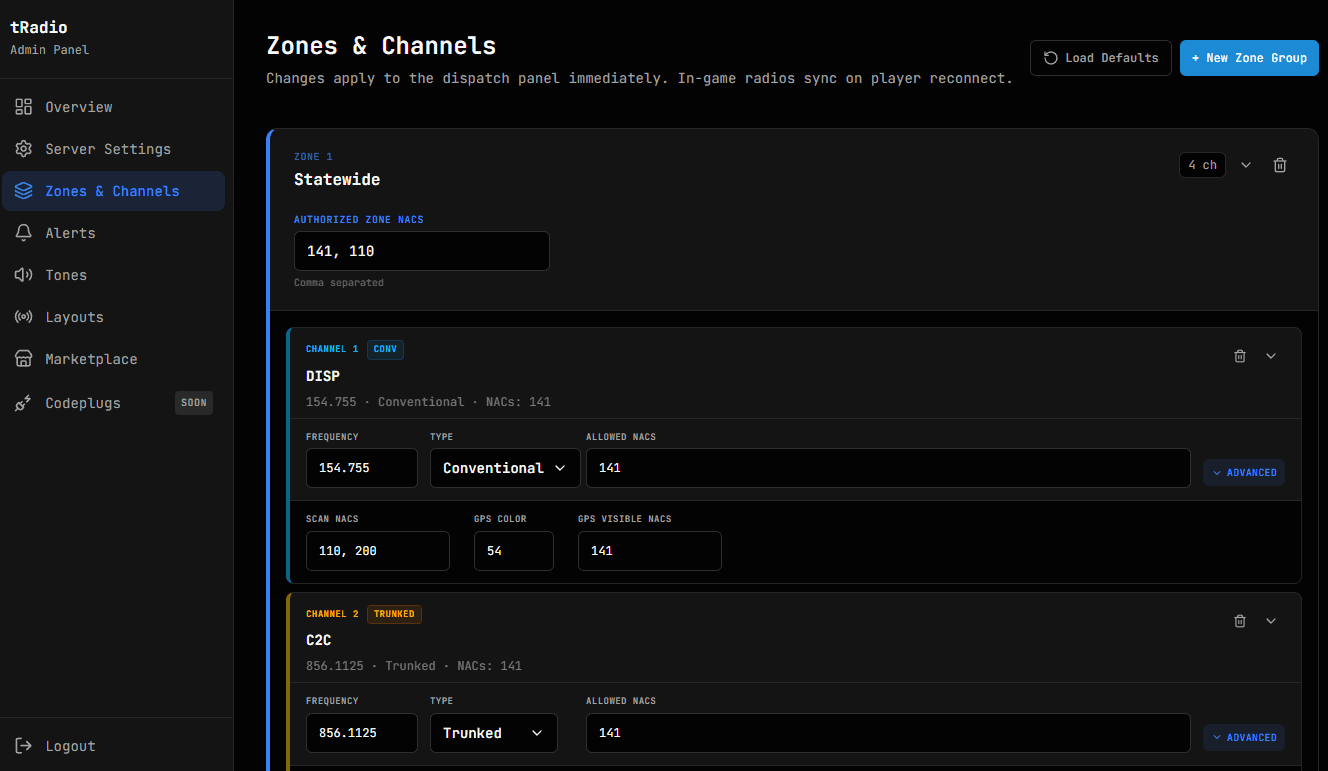Click the C2C channel name
1328x771 pixels.
pos(319,641)
